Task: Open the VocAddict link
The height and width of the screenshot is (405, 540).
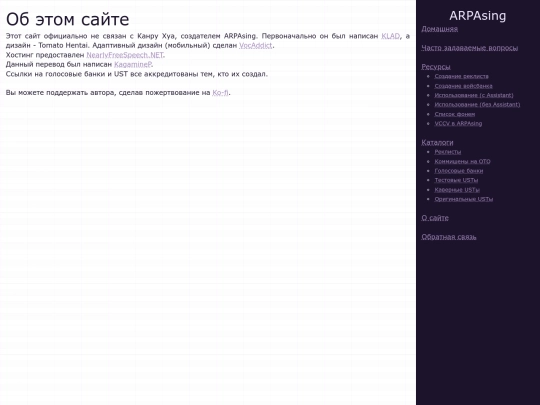Action: 256,45
